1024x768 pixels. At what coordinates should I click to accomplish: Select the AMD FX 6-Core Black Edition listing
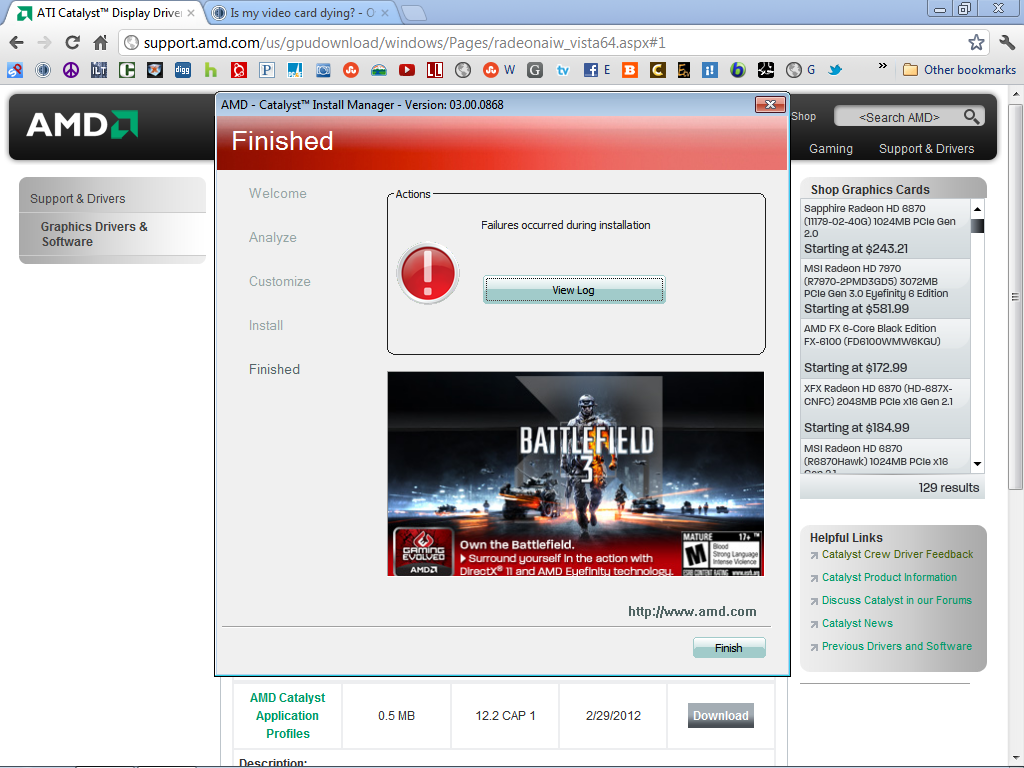[x=886, y=348]
